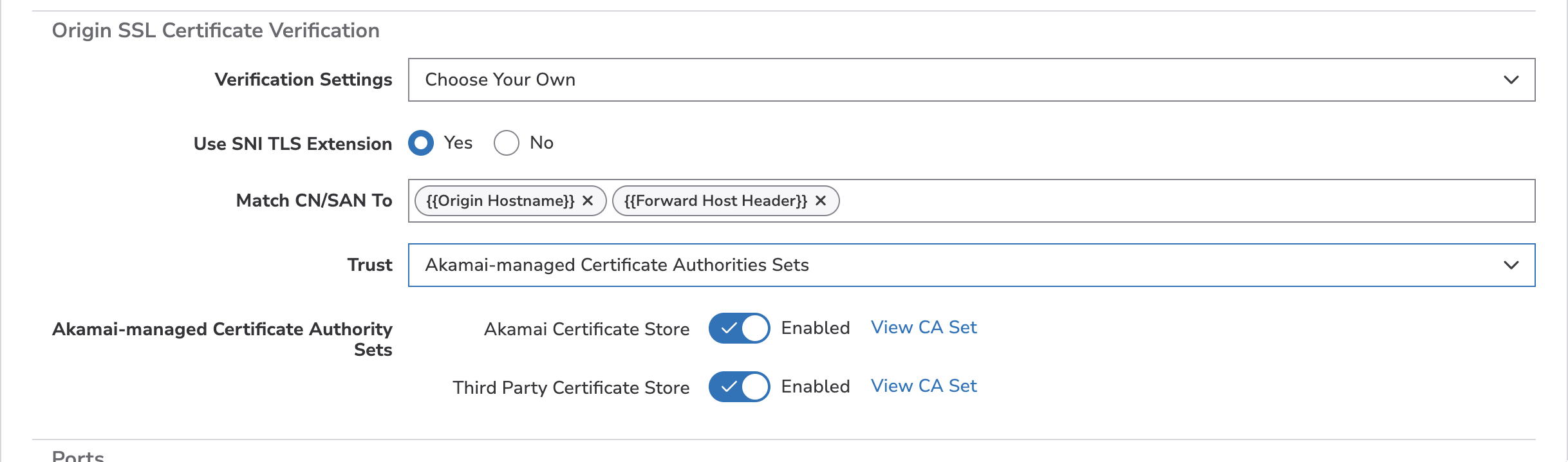Open the Verification Settings dropdown

point(971,80)
